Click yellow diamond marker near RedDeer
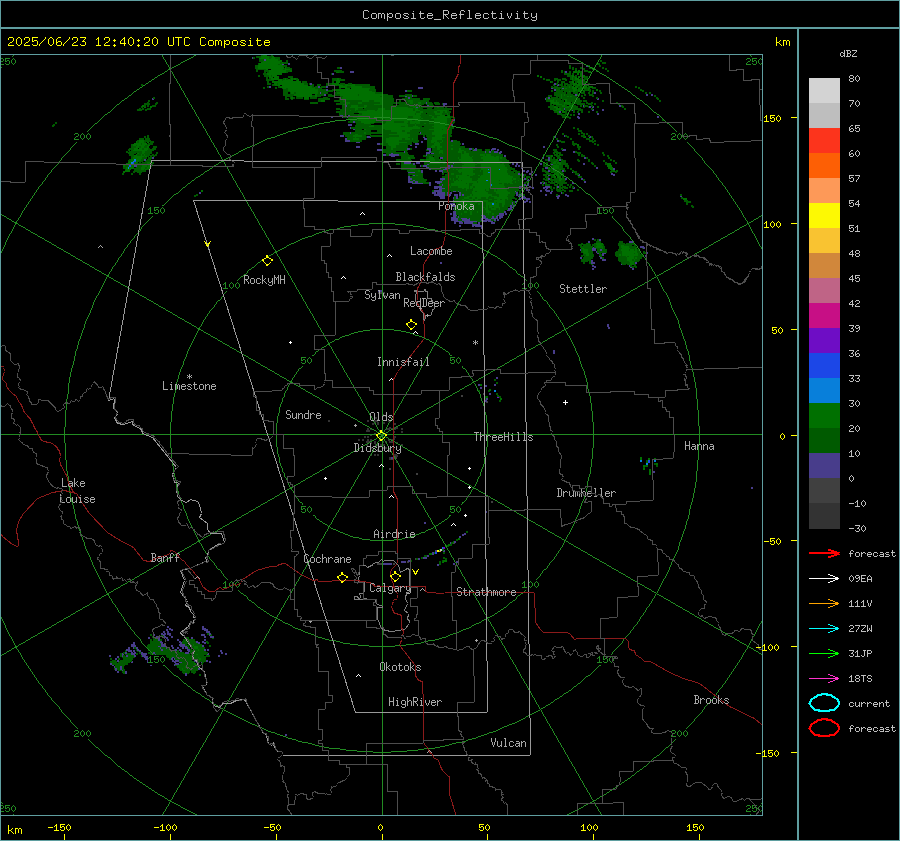900x841 pixels. [x=411, y=325]
